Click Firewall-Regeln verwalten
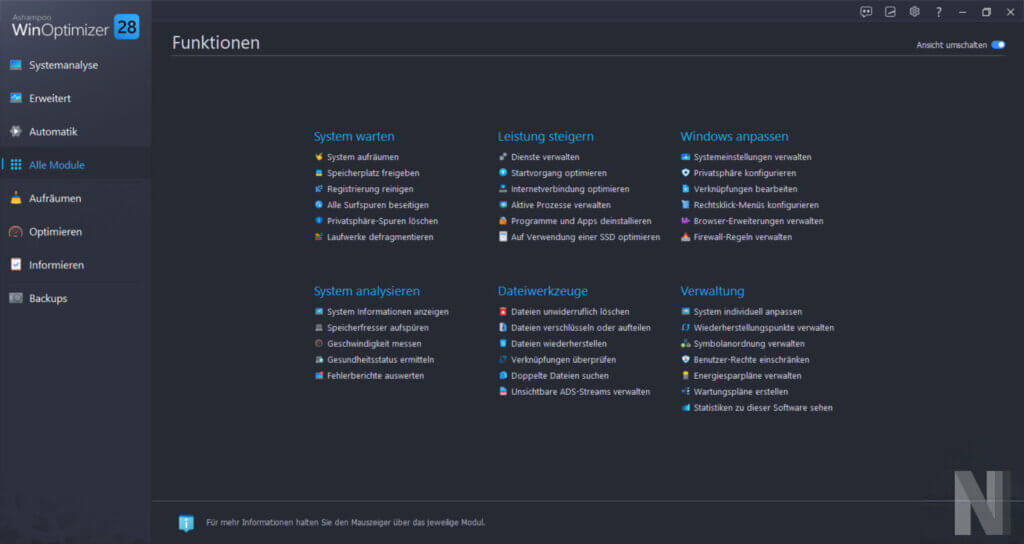 [742, 237]
